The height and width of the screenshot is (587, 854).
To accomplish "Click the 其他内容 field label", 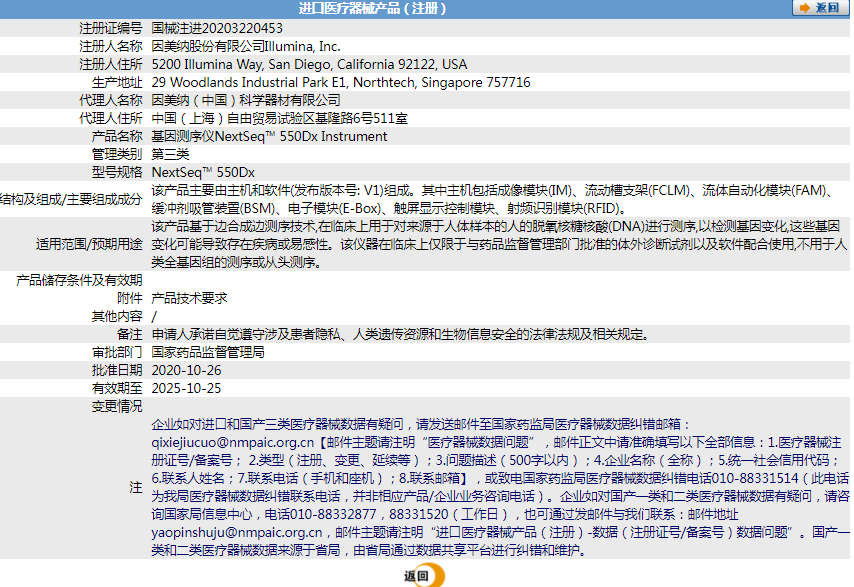I will click(117, 316).
